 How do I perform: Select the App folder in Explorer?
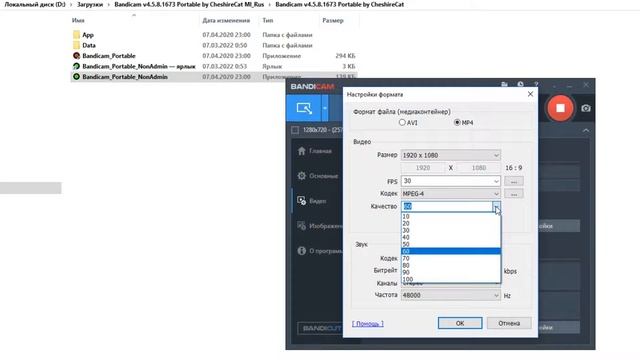click(x=88, y=35)
